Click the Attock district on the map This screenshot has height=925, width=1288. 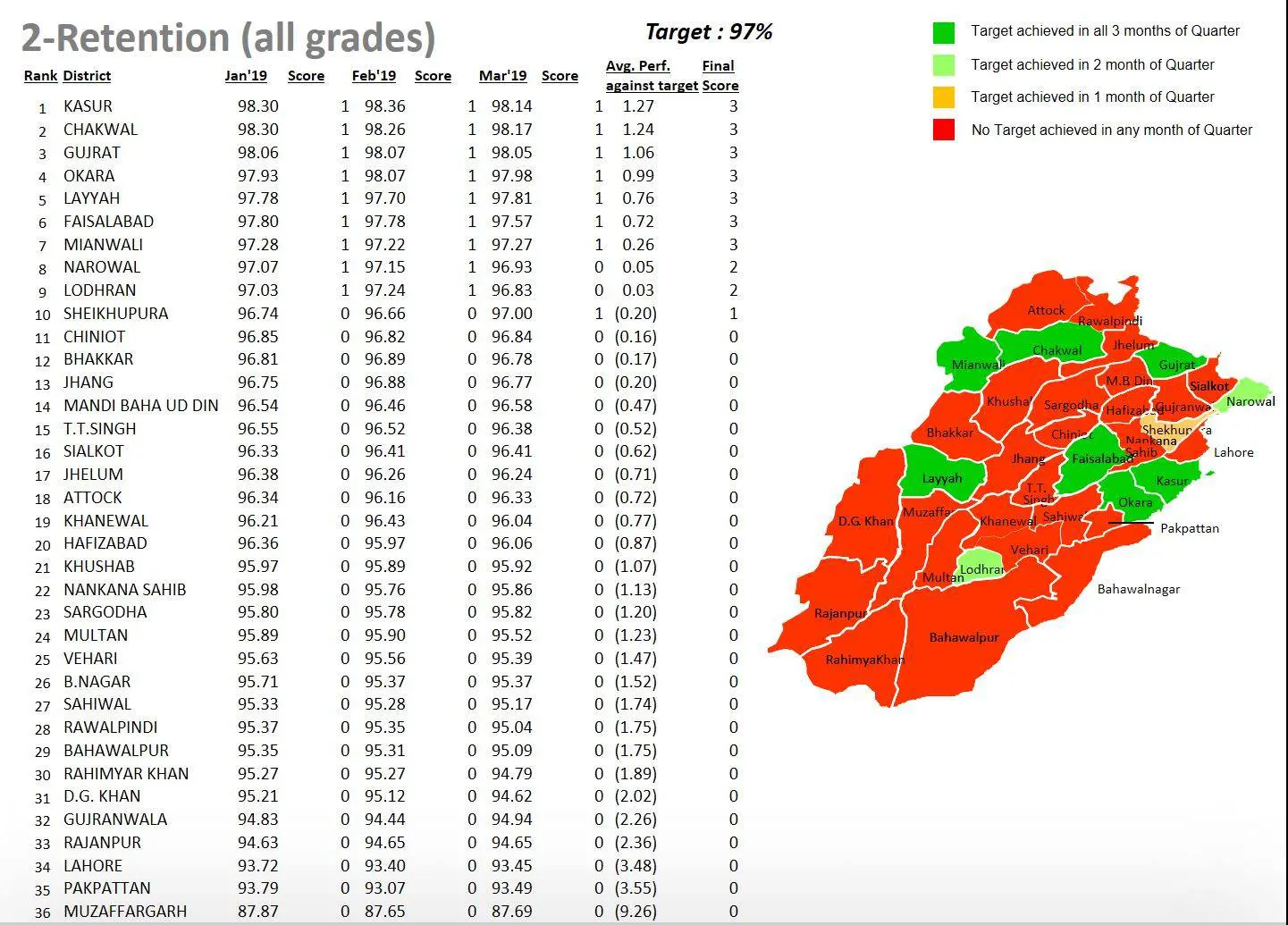pos(1045,310)
